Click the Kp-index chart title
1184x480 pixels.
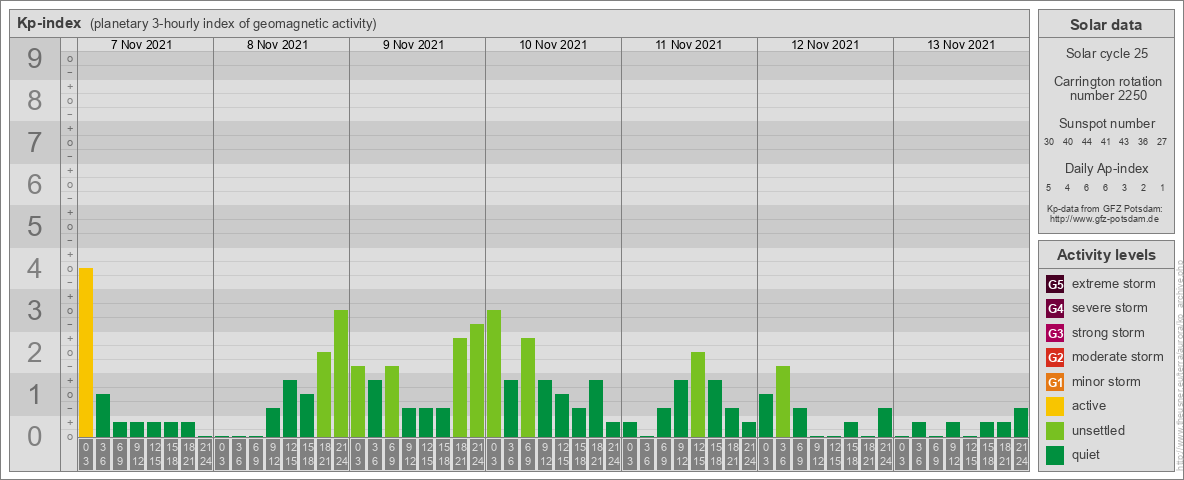49,23
